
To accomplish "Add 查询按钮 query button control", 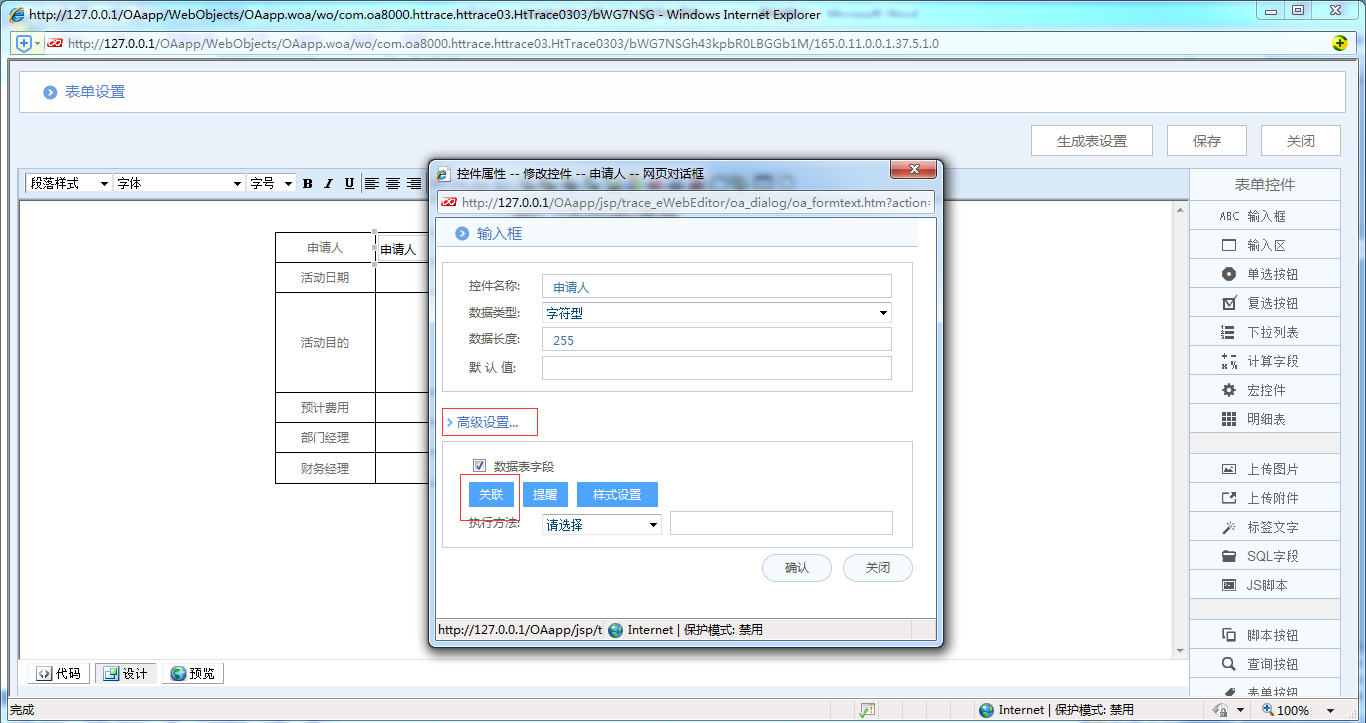I will pos(1265,664).
